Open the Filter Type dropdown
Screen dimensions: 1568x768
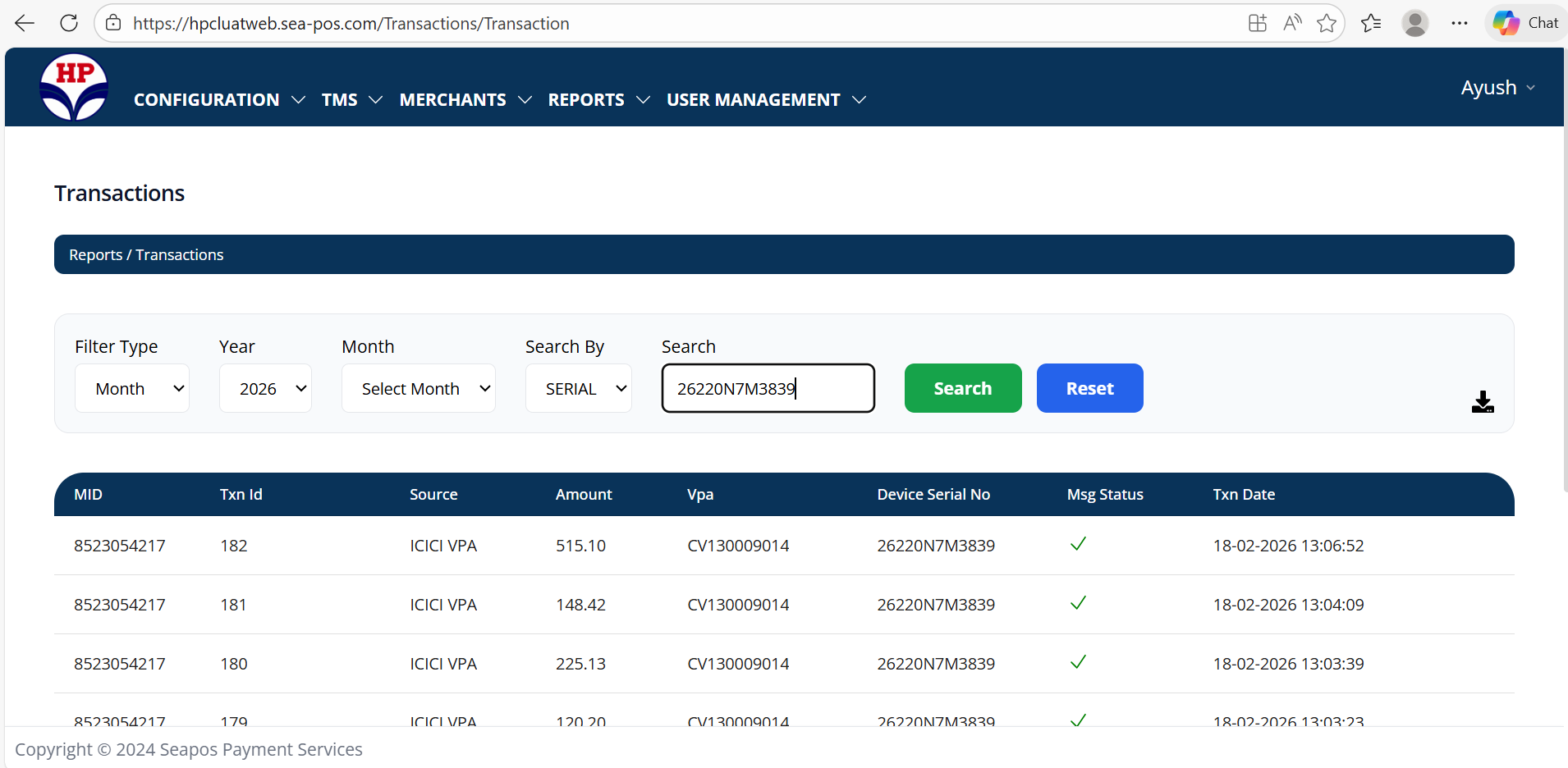[132, 388]
